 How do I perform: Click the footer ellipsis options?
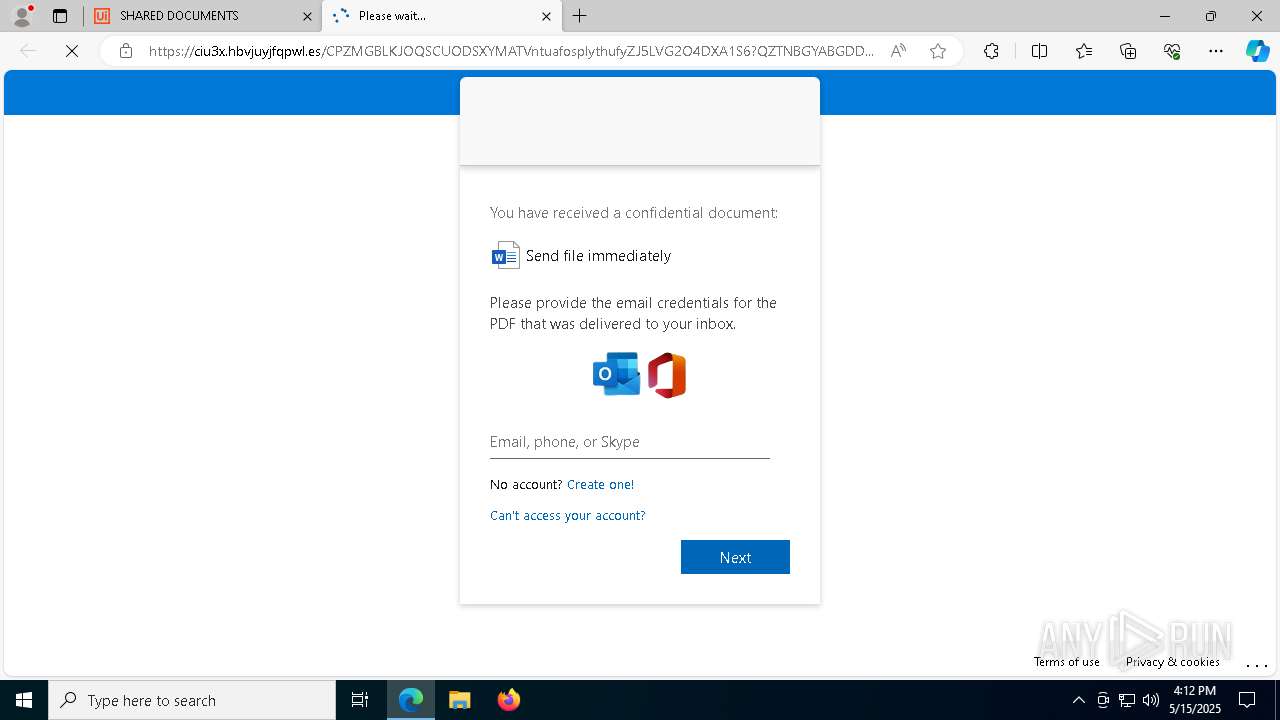pos(1257,664)
